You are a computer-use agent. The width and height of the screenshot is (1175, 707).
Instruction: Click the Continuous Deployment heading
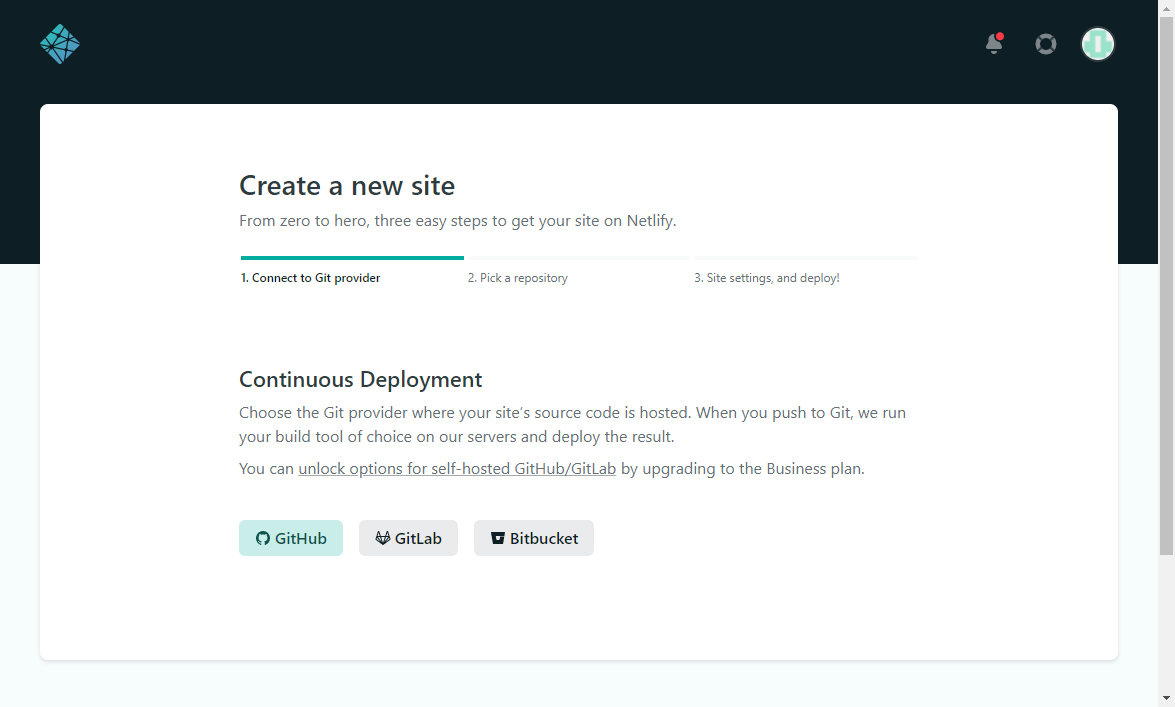pyautogui.click(x=360, y=379)
